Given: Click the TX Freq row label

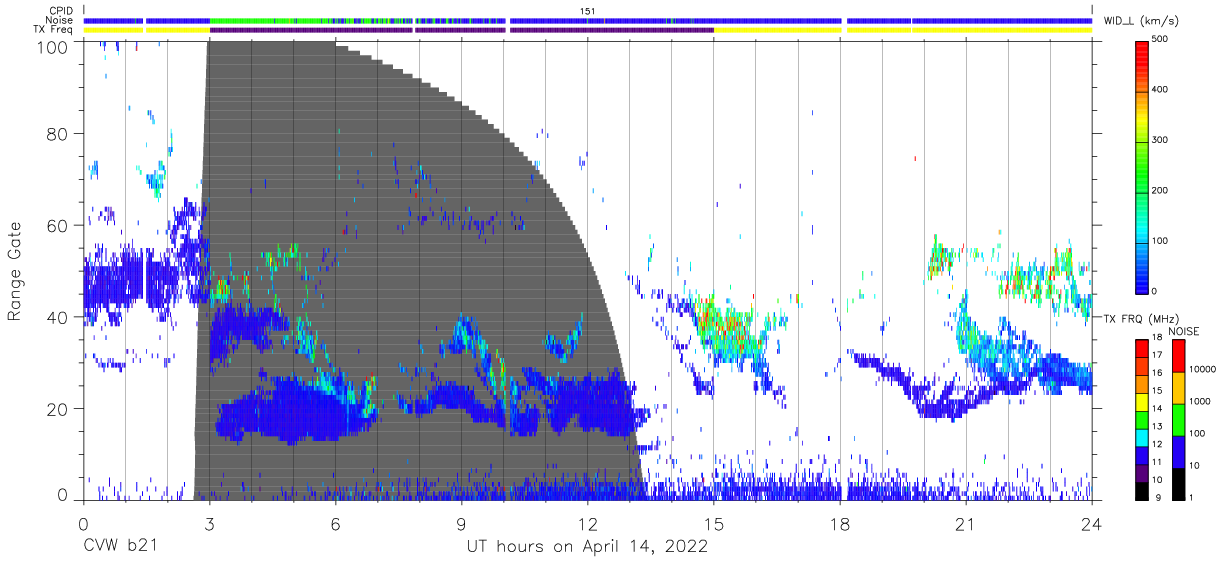Looking at the screenshot, I should pos(54,30).
